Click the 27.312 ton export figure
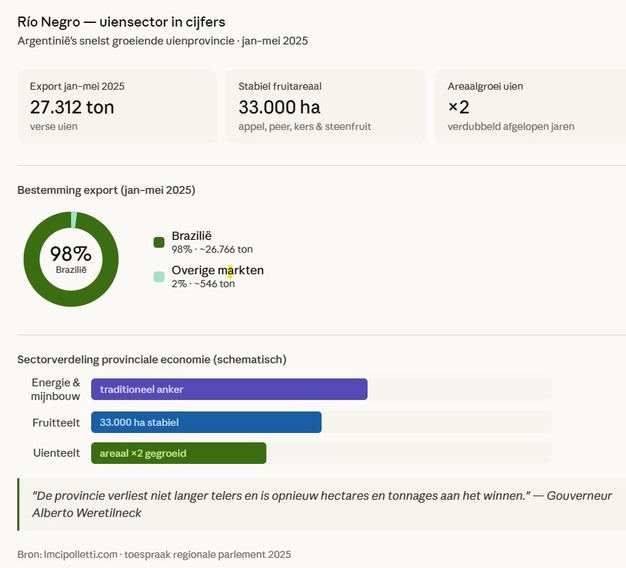This screenshot has width=626, height=568. (72, 107)
